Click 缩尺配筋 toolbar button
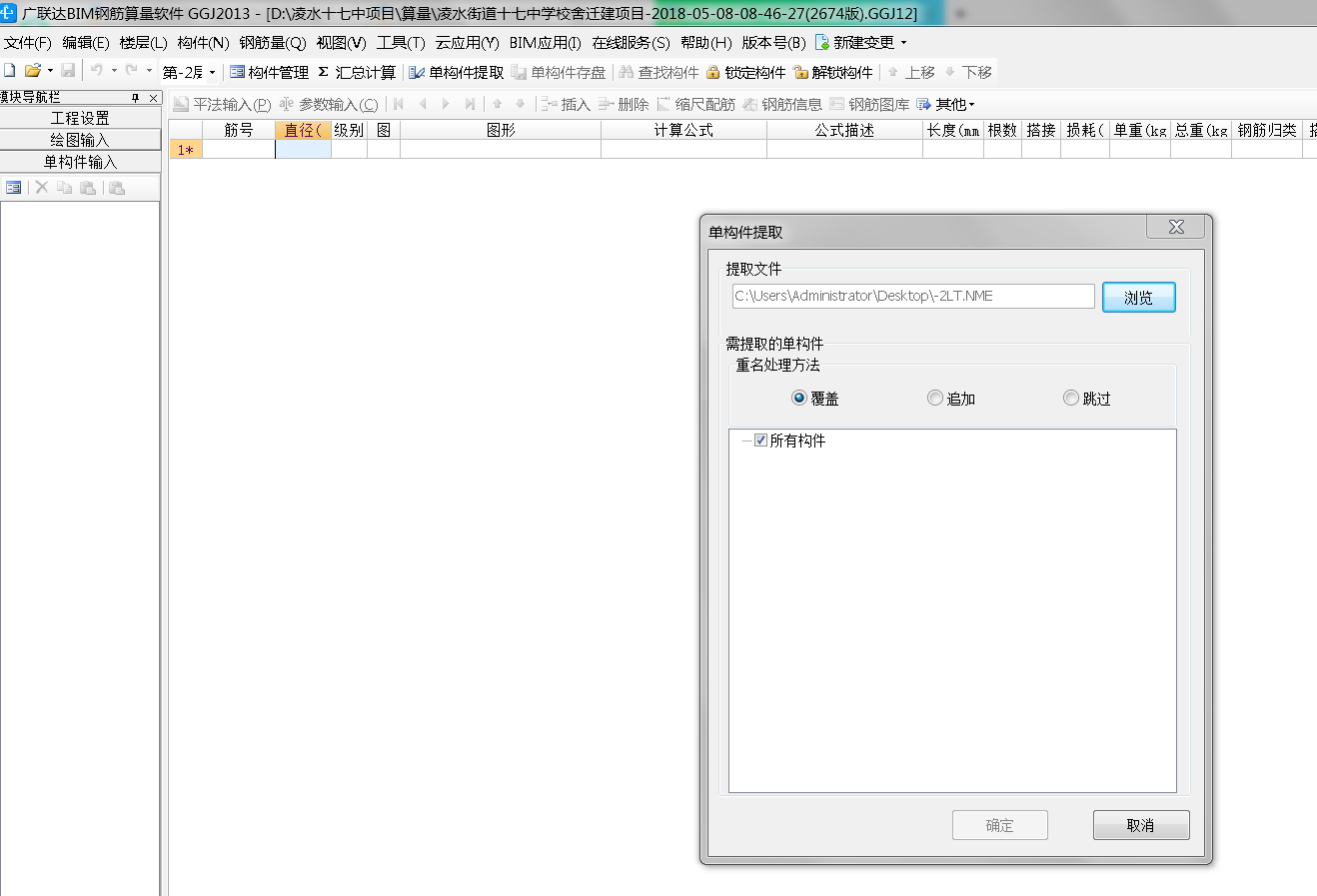 pyautogui.click(x=695, y=104)
